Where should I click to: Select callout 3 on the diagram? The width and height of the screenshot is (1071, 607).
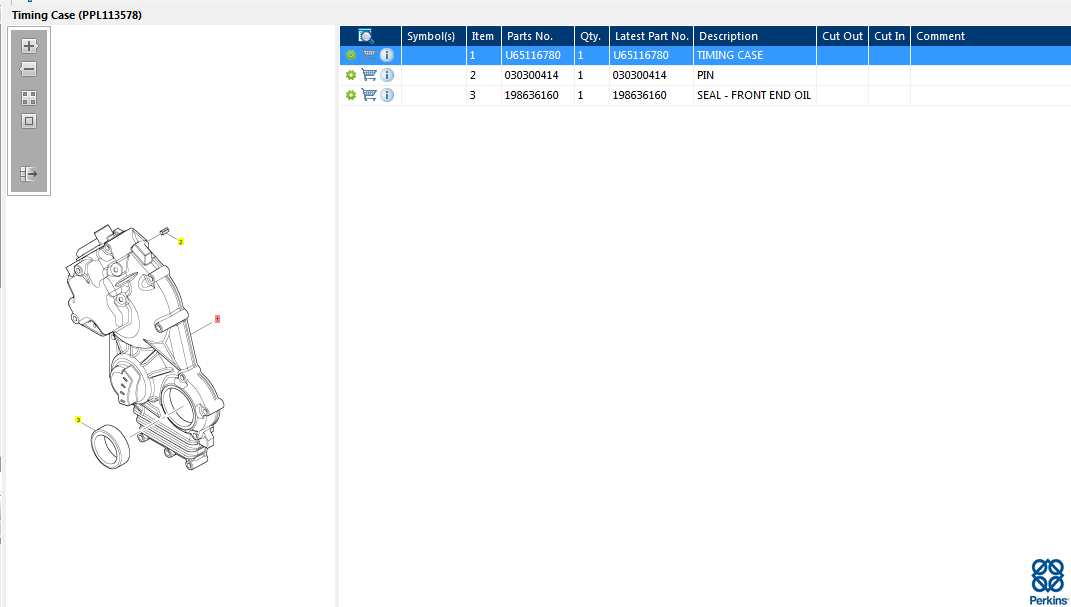(x=79, y=419)
